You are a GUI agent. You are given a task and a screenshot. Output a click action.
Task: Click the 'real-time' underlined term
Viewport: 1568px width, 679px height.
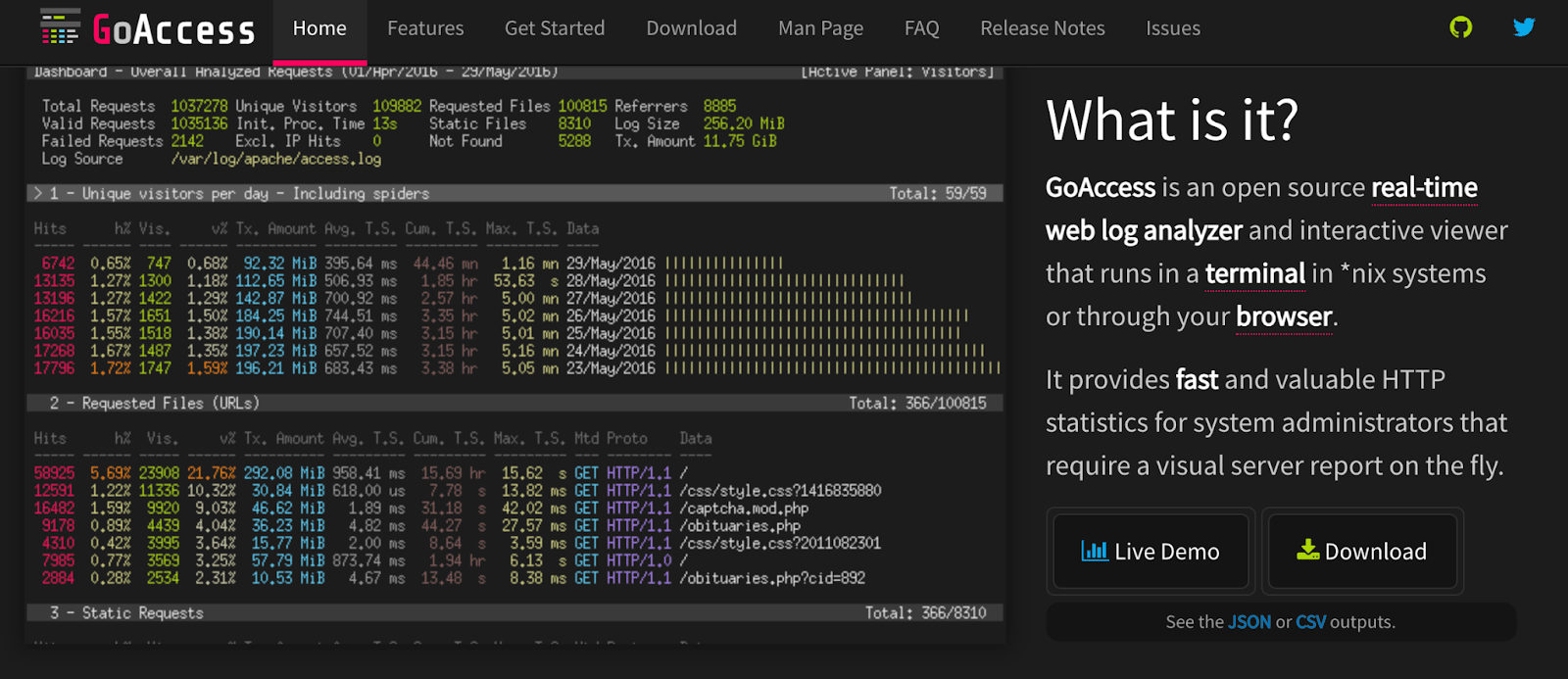click(x=1424, y=187)
